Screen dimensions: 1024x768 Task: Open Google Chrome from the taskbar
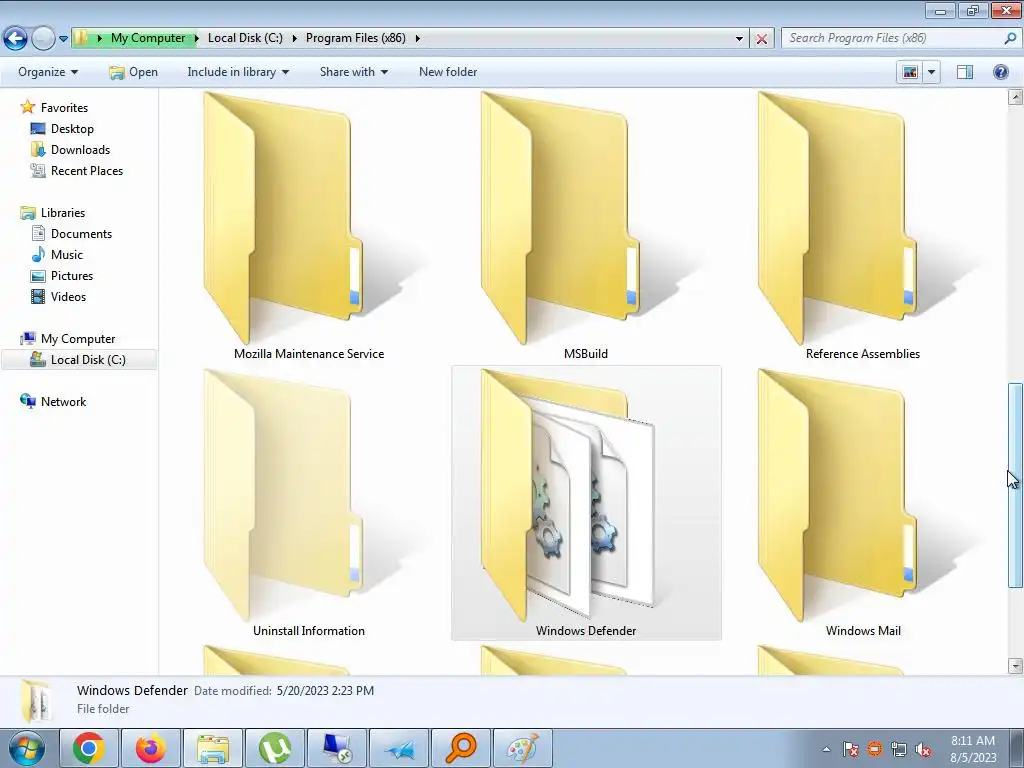click(x=89, y=748)
